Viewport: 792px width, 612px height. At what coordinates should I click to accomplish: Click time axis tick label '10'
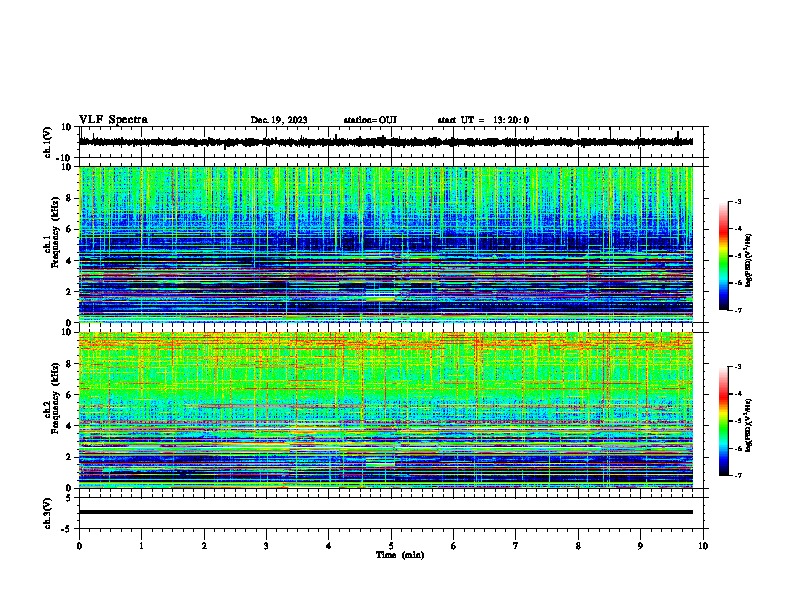pyautogui.click(x=703, y=546)
